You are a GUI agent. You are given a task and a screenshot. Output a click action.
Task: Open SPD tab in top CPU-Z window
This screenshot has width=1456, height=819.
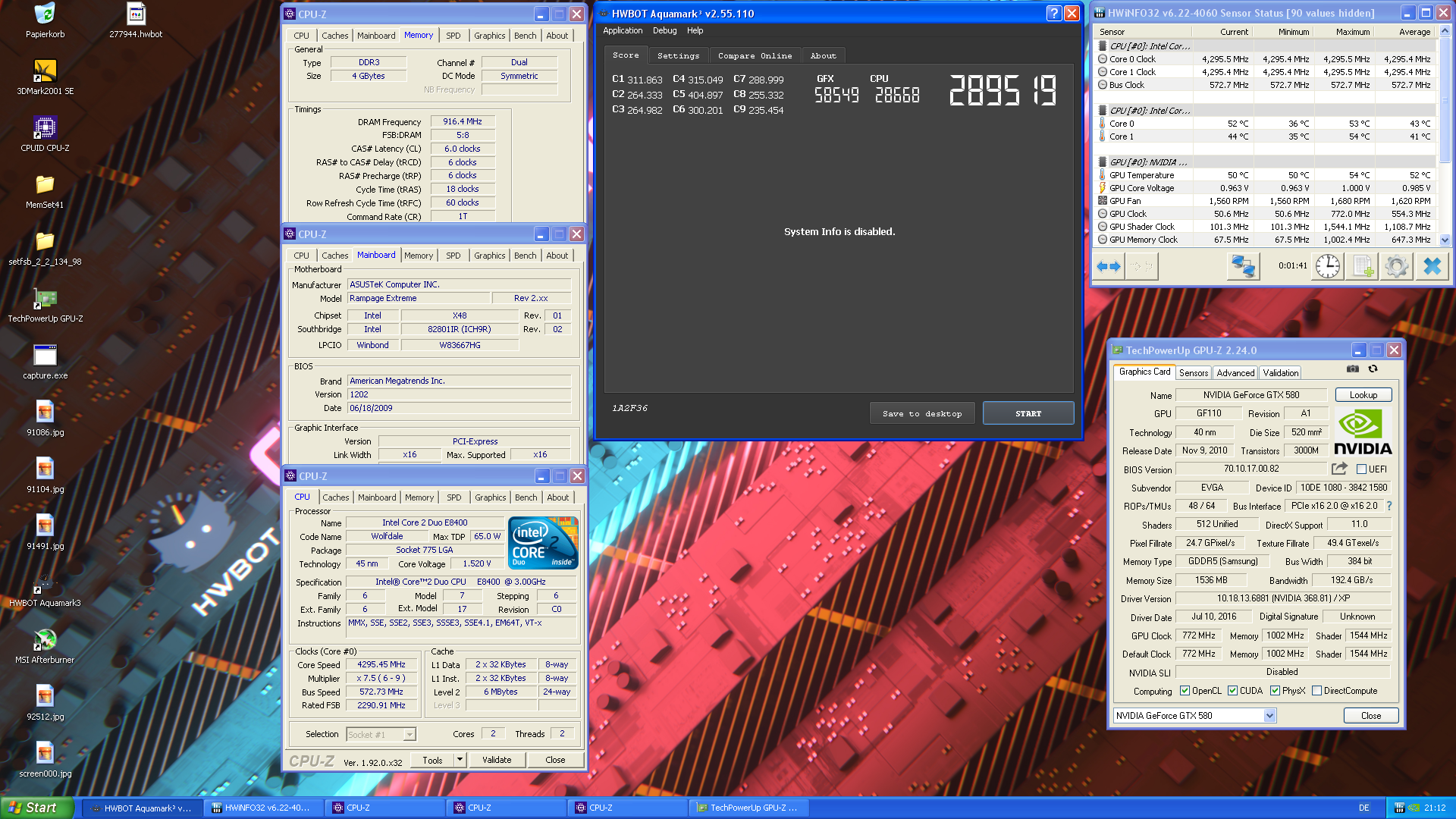coord(453,36)
